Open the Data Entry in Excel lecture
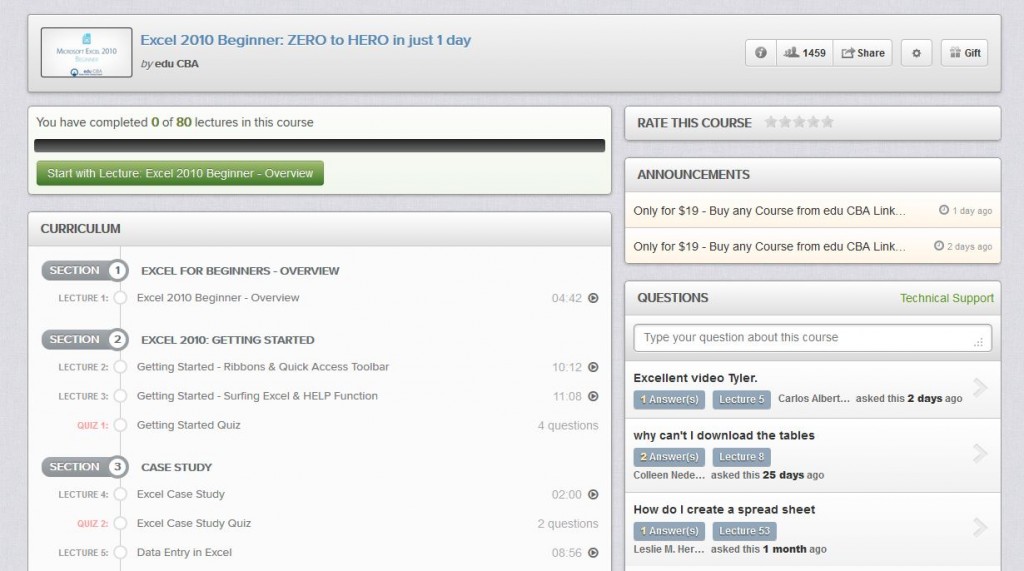 coord(184,553)
